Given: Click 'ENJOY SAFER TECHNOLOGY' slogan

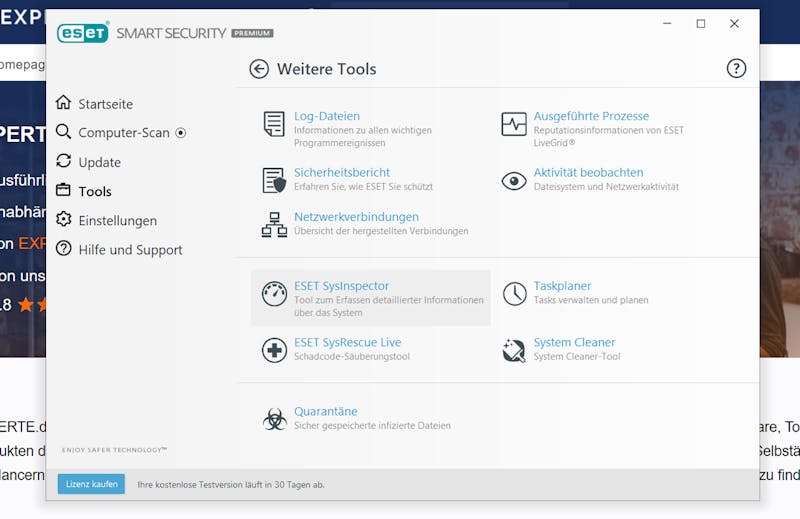Looking at the screenshot, I should (x=114, y=450).
